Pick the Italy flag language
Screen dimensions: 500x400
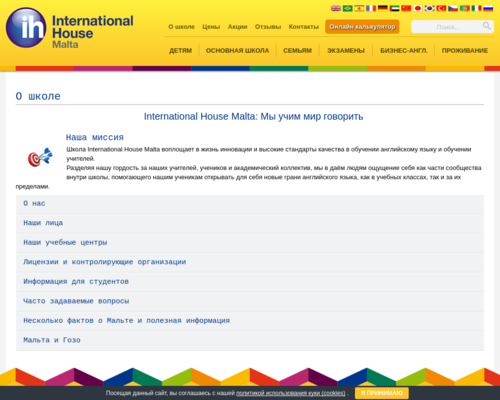476,8
